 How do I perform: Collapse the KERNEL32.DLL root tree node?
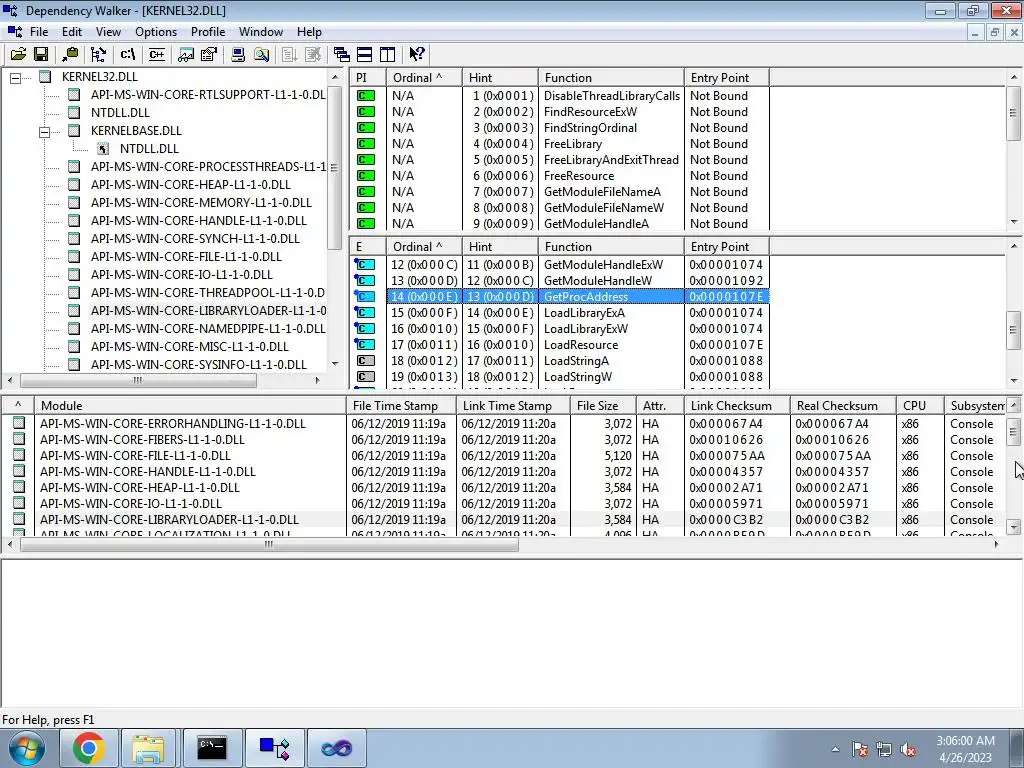(x=16, y=78)
